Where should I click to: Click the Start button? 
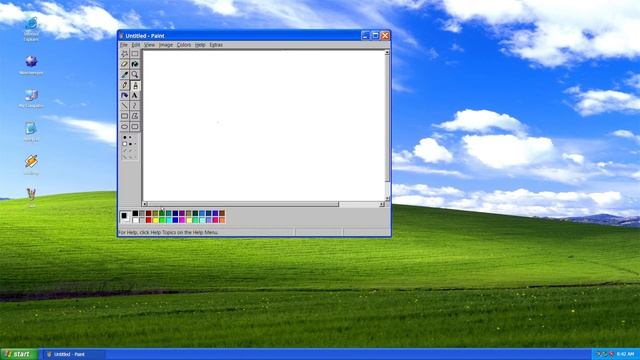pos(19,354)
